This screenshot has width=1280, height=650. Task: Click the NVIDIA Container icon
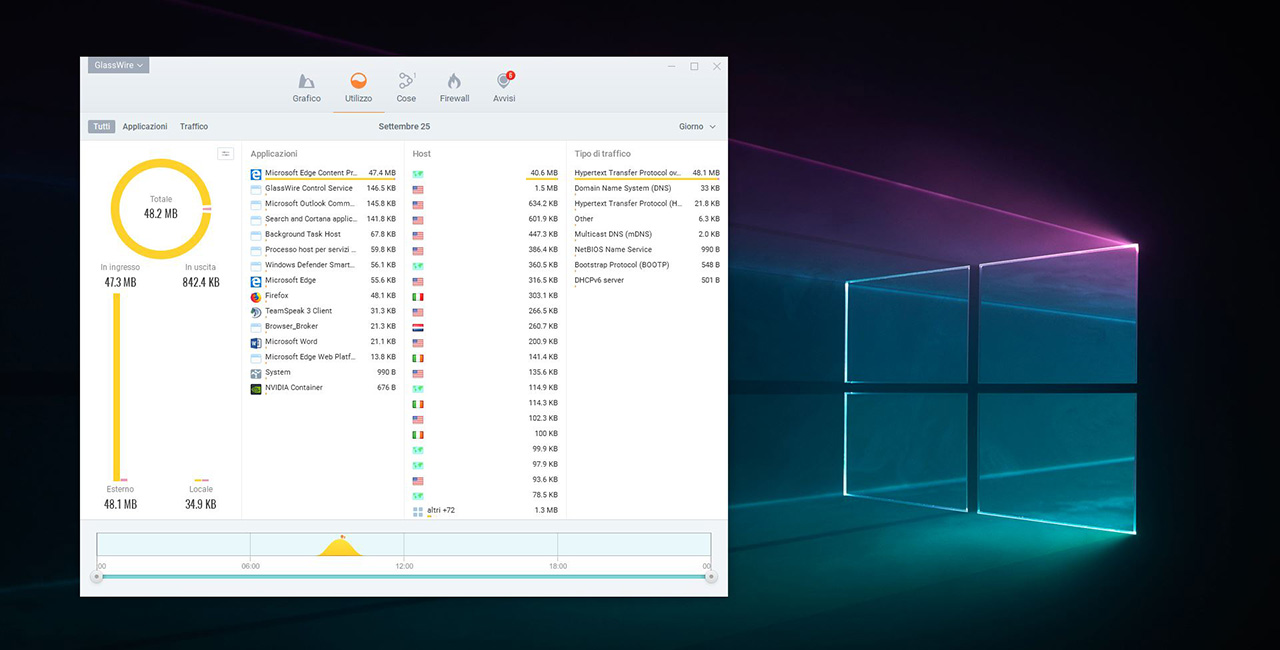[256, 388]
